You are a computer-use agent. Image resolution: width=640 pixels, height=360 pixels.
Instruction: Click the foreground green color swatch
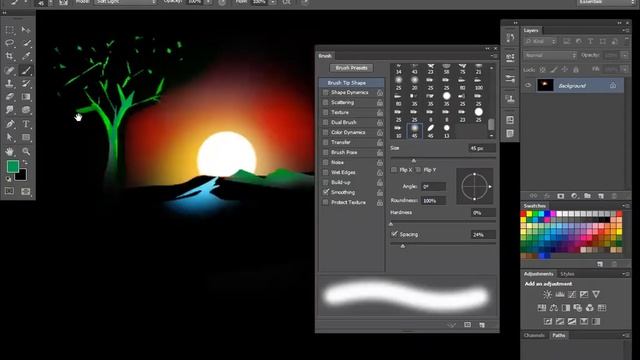click(13, 167)
